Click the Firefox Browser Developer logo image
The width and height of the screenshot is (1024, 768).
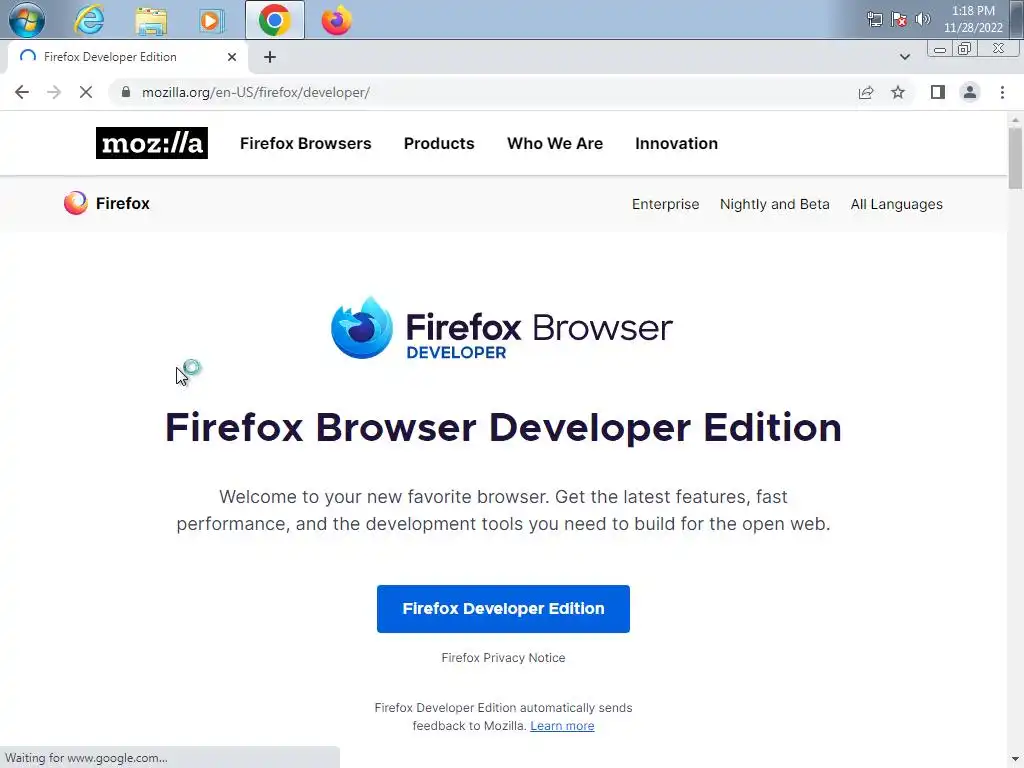click(x=502, y=328)
